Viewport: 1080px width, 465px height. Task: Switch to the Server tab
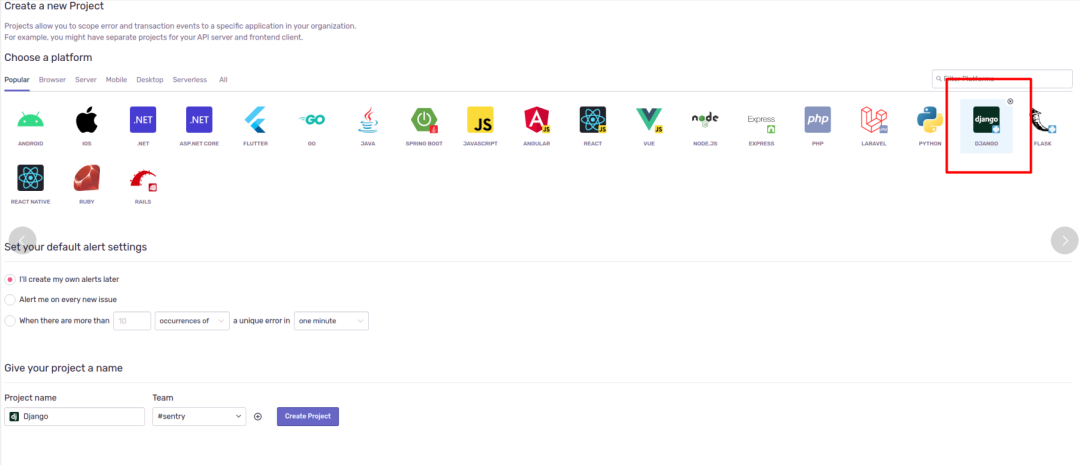[85, 80]
